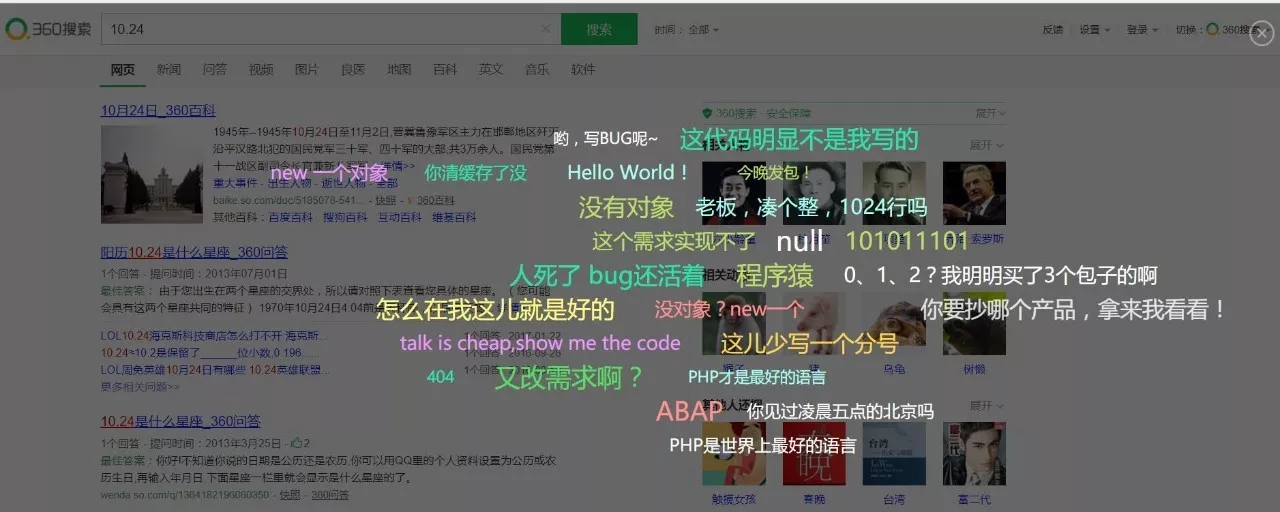
Task: Click the 索罗斯 name caption
Action: [974, 239]
